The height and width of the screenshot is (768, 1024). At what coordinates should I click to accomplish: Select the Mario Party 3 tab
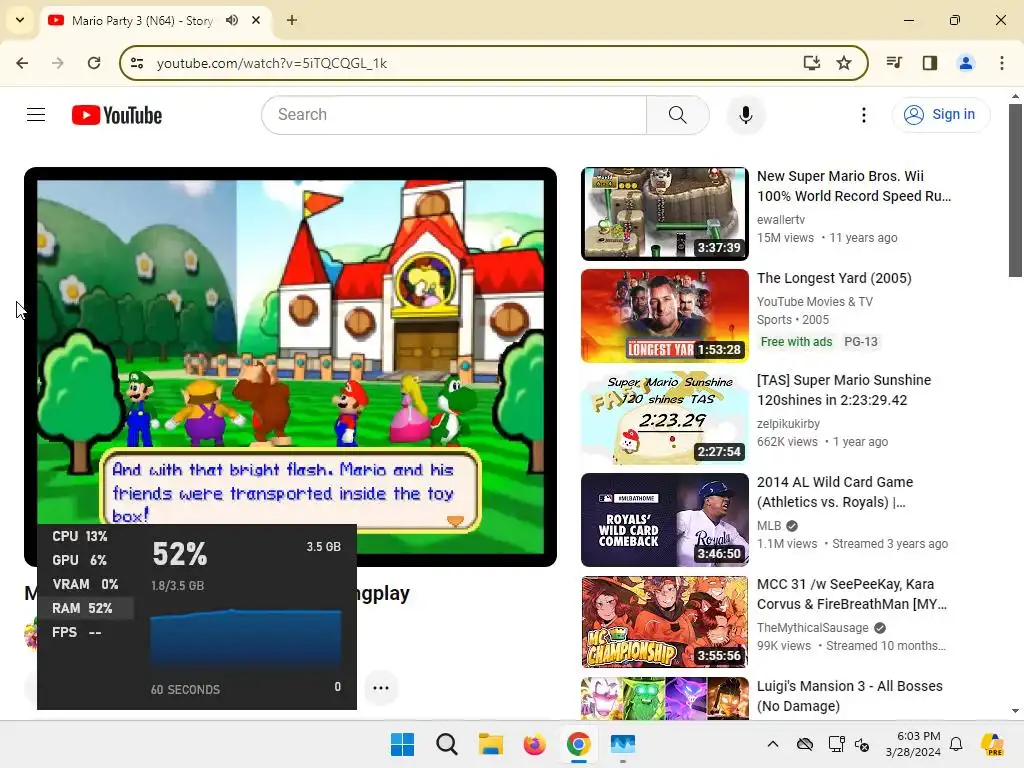click(141, 21)
